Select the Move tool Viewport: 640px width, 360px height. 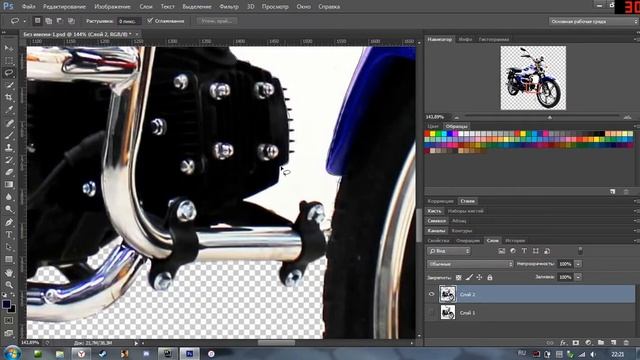pyautogui.click(x=9, y=48)
